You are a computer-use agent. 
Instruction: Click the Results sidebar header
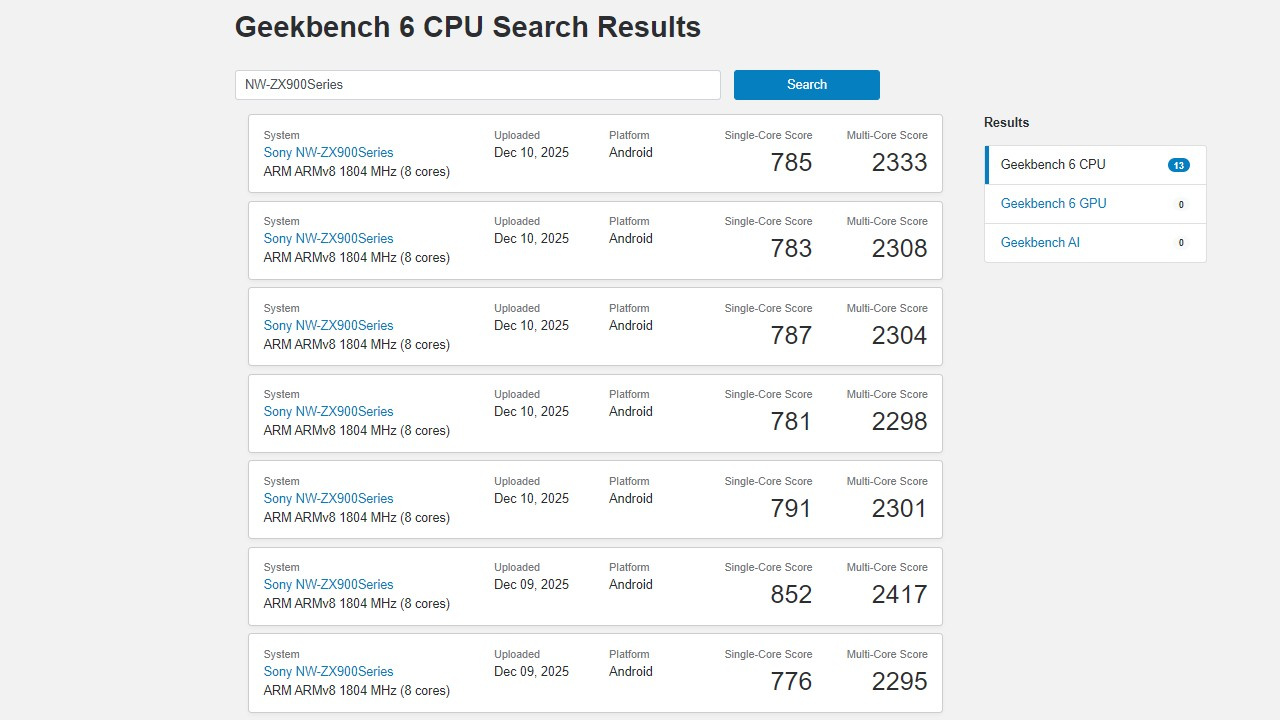pos(1006,122)
